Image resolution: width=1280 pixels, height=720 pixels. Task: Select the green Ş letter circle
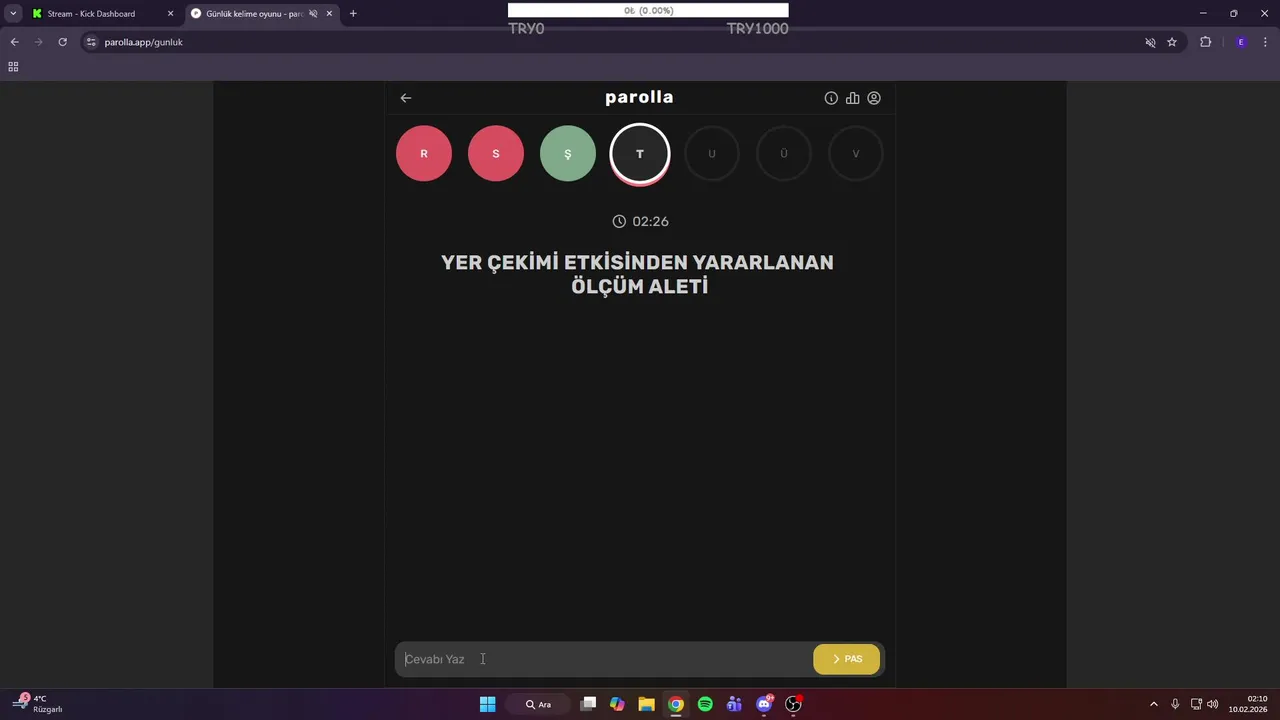click(x=568, y=154)
